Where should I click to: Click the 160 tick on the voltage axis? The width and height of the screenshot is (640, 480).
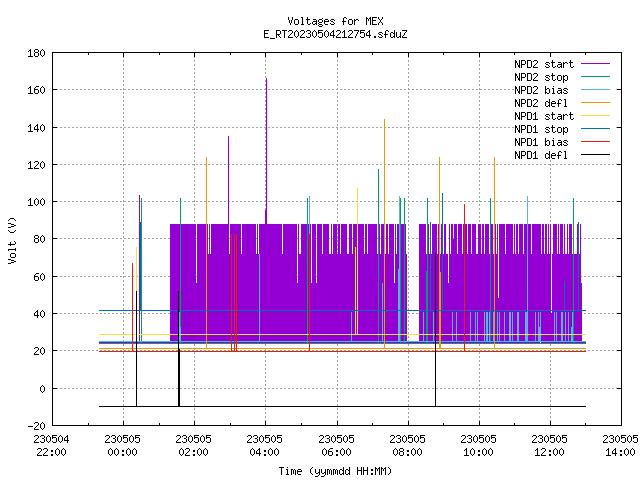pos(36,90)
